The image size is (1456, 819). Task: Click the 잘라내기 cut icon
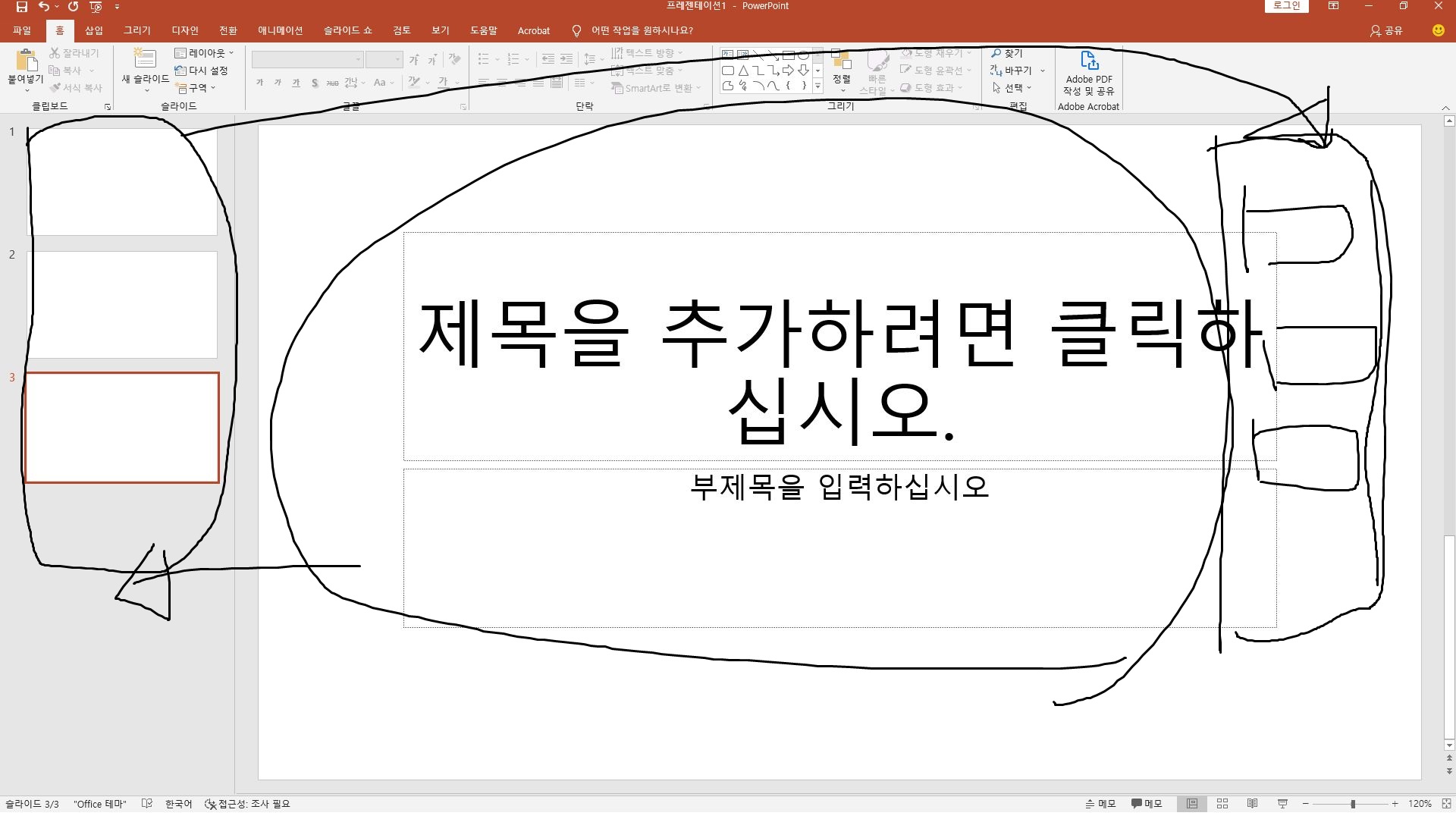(x=74, y=53)
